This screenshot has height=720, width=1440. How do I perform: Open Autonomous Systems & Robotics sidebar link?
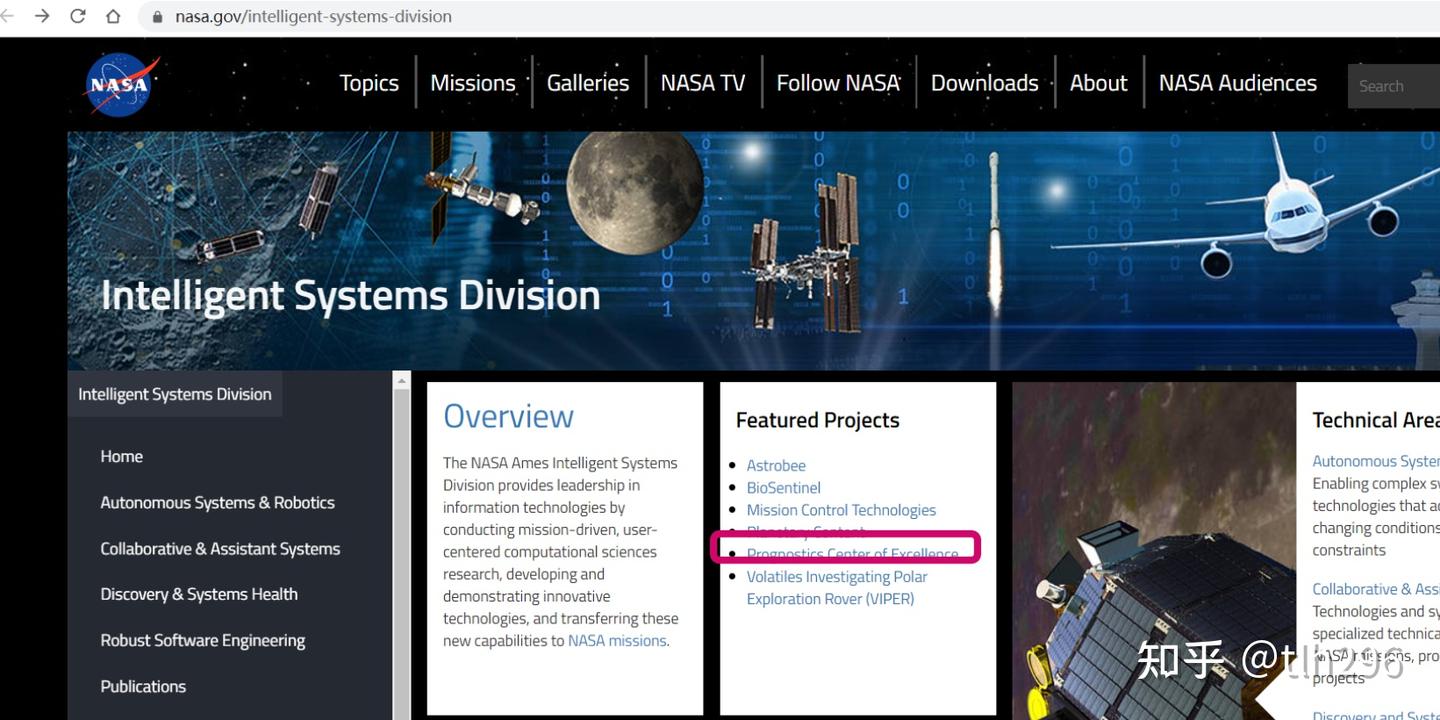pyautogui.click(x=218, y=502)
